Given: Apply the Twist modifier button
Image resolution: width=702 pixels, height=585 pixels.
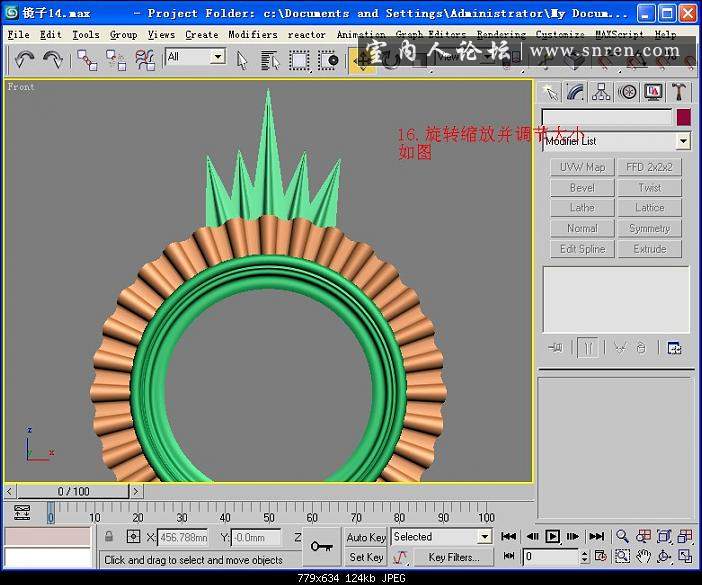Looking at the screenshot, I should tap(650, 188).
